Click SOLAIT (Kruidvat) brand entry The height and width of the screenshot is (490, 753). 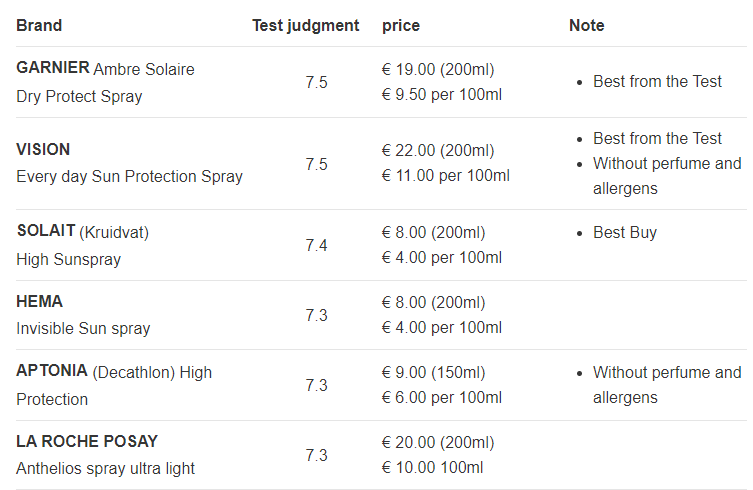83,232
